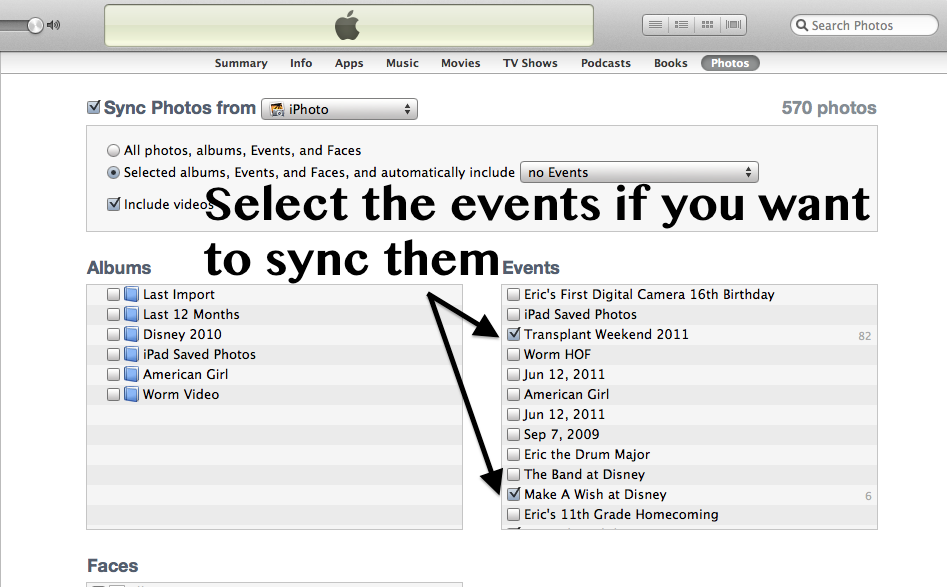Click 'Last 12 Months' album name
Screen dimensions: 947x587
191,314
